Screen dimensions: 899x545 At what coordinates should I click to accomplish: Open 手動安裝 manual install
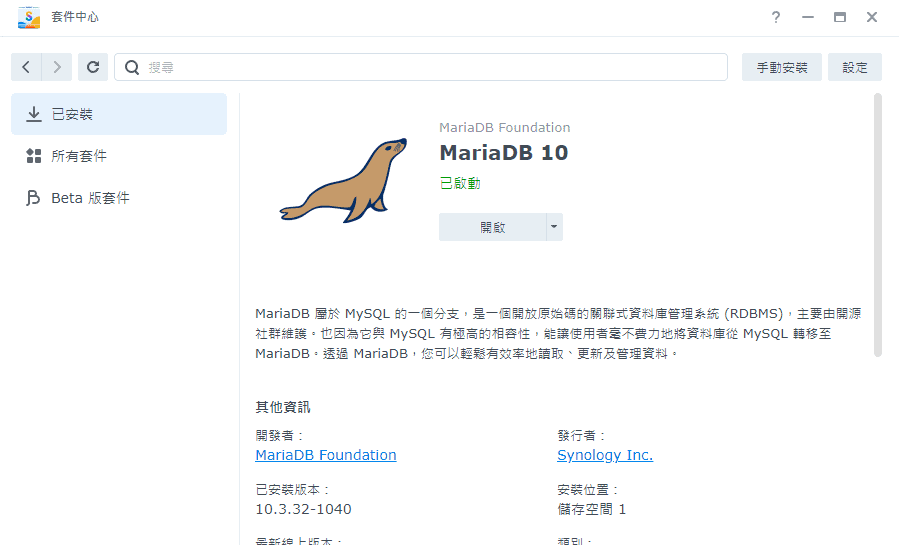[781, 67]
